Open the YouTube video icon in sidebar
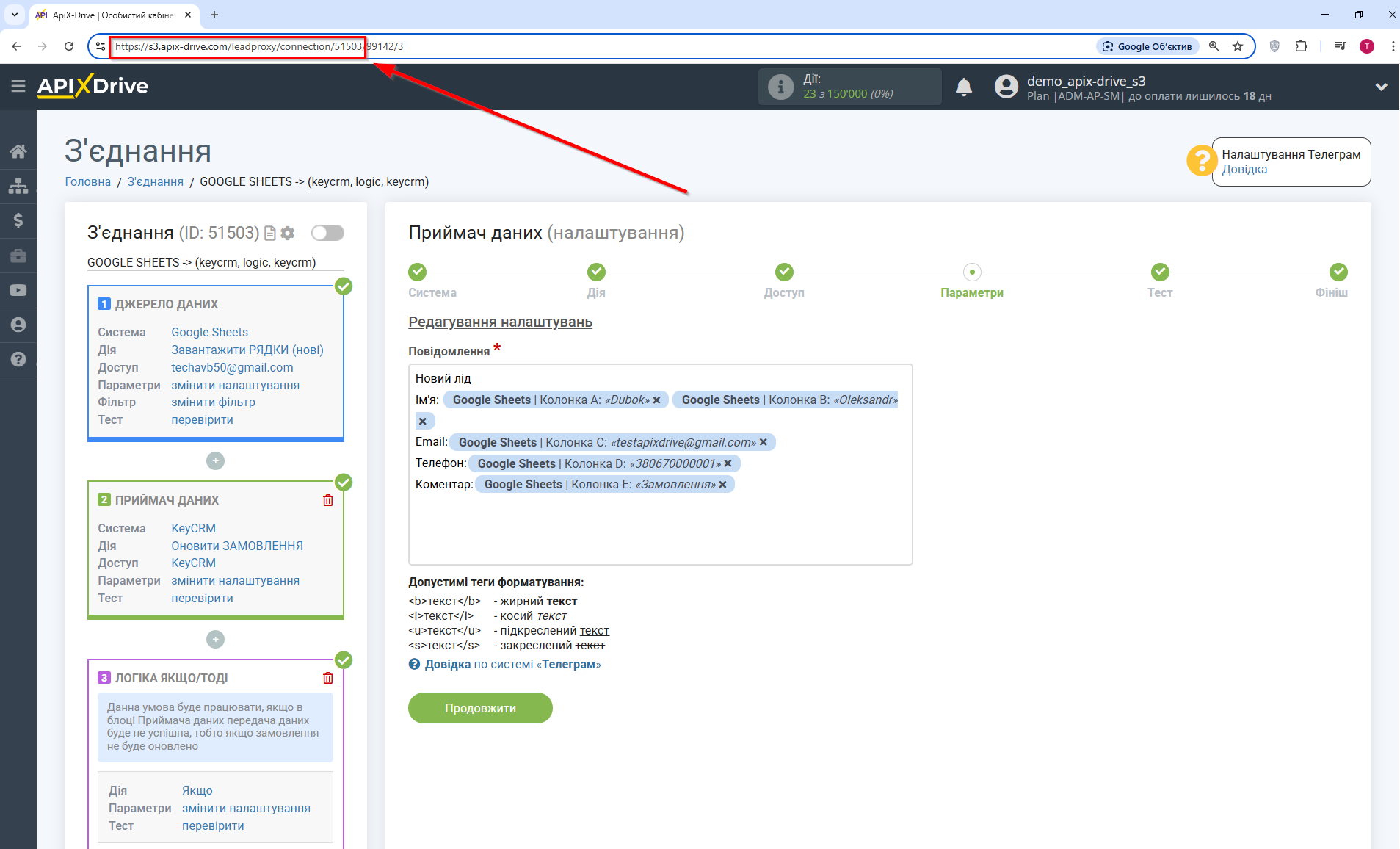1400x849 pixels. click(x=18, y=290)
